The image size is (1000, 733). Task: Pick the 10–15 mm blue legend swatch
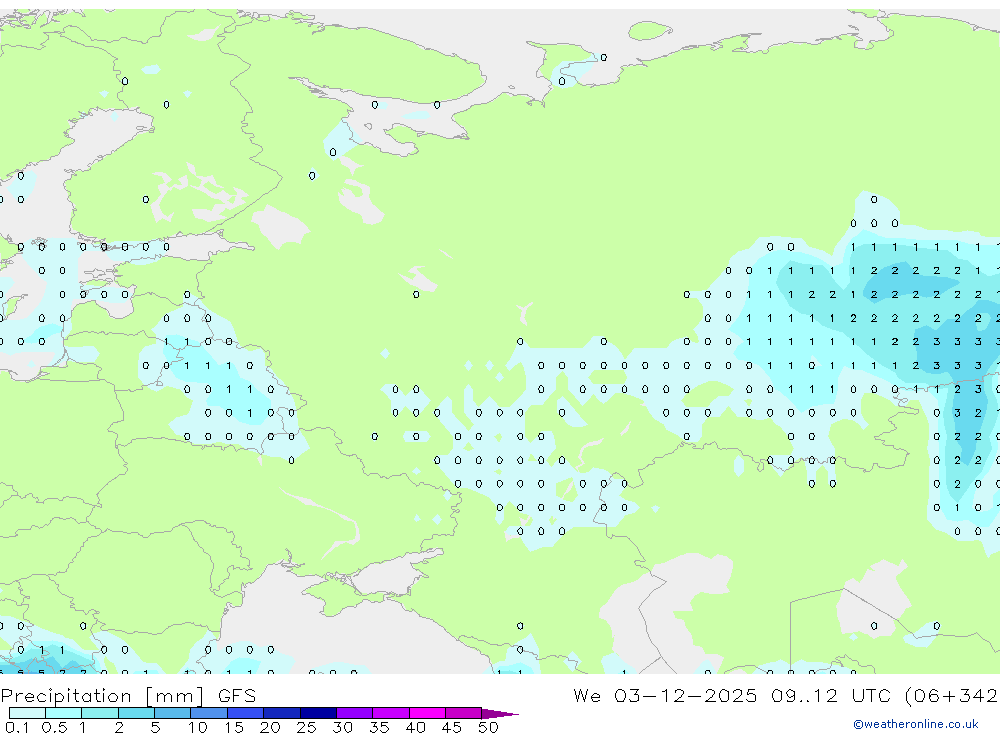pos(209,713)
